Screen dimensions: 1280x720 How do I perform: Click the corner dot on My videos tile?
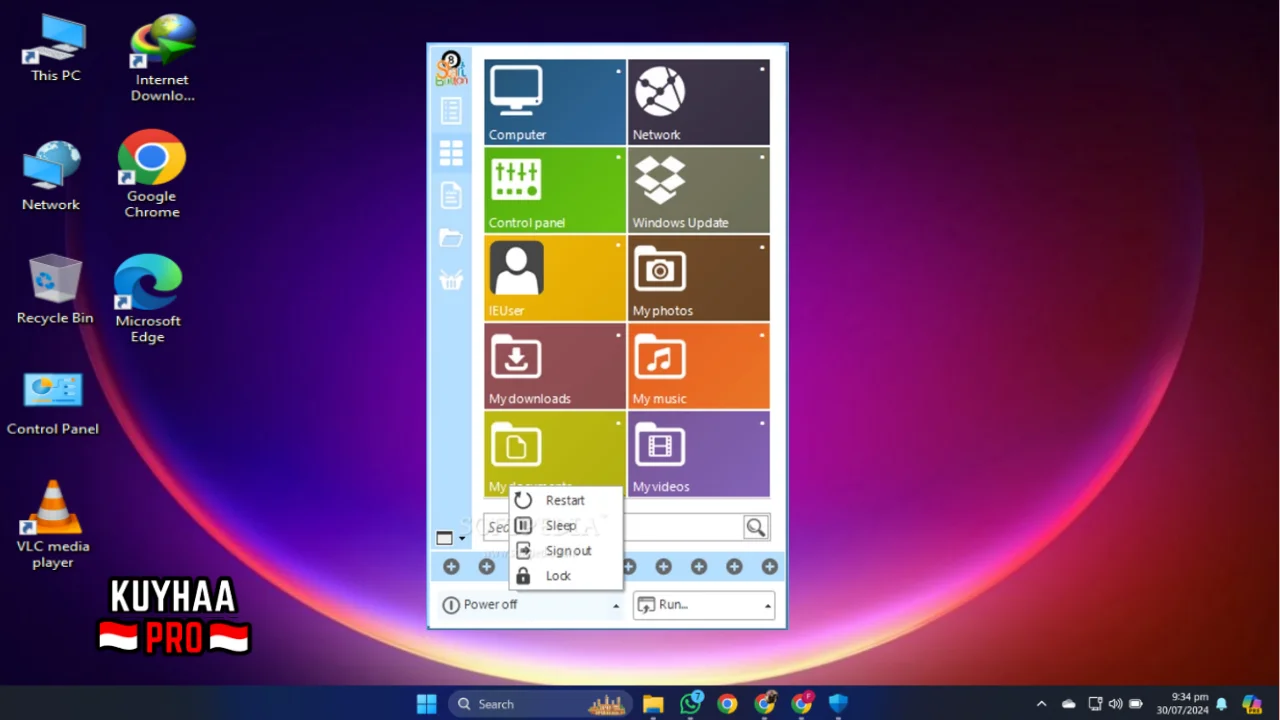click(x=762, y=422)
